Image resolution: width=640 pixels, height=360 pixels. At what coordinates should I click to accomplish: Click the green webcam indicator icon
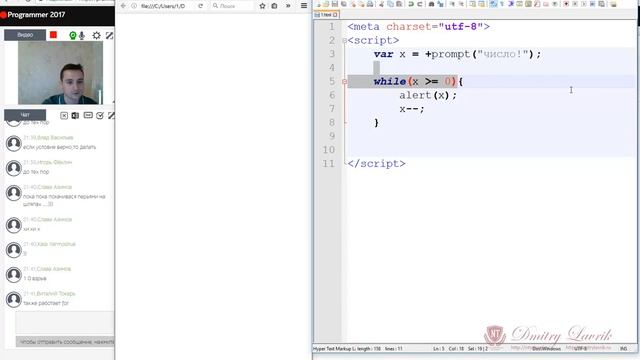pyautogui.click(x=73, y=36)
